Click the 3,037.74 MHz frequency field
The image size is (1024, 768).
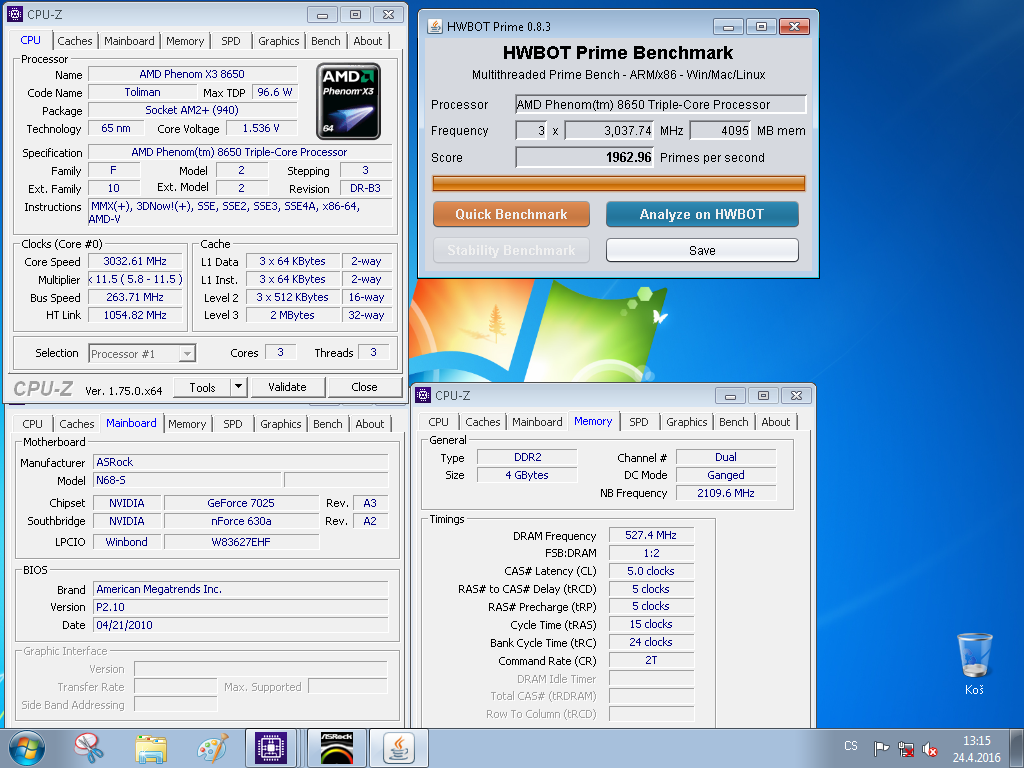[x=609, y=131]
